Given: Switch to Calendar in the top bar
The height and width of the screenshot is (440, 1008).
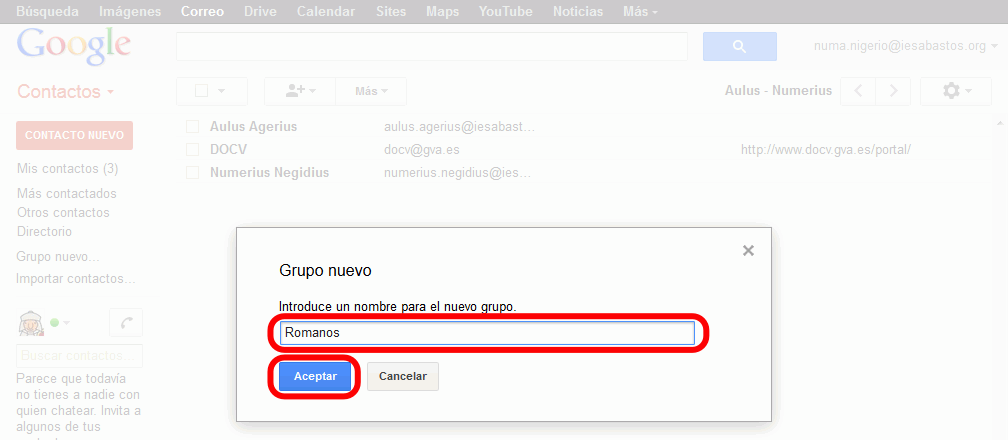Looking at the screenshot, I should pyautogui.click(x=325, y=12).
